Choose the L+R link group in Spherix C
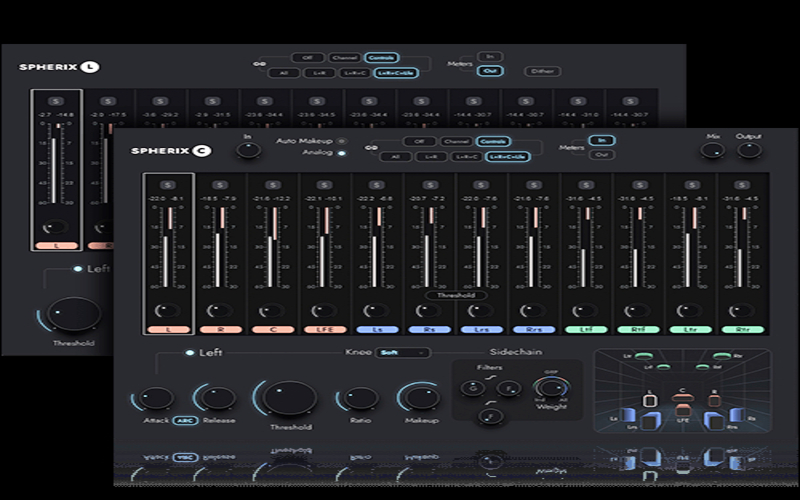 tap(432, 157)
